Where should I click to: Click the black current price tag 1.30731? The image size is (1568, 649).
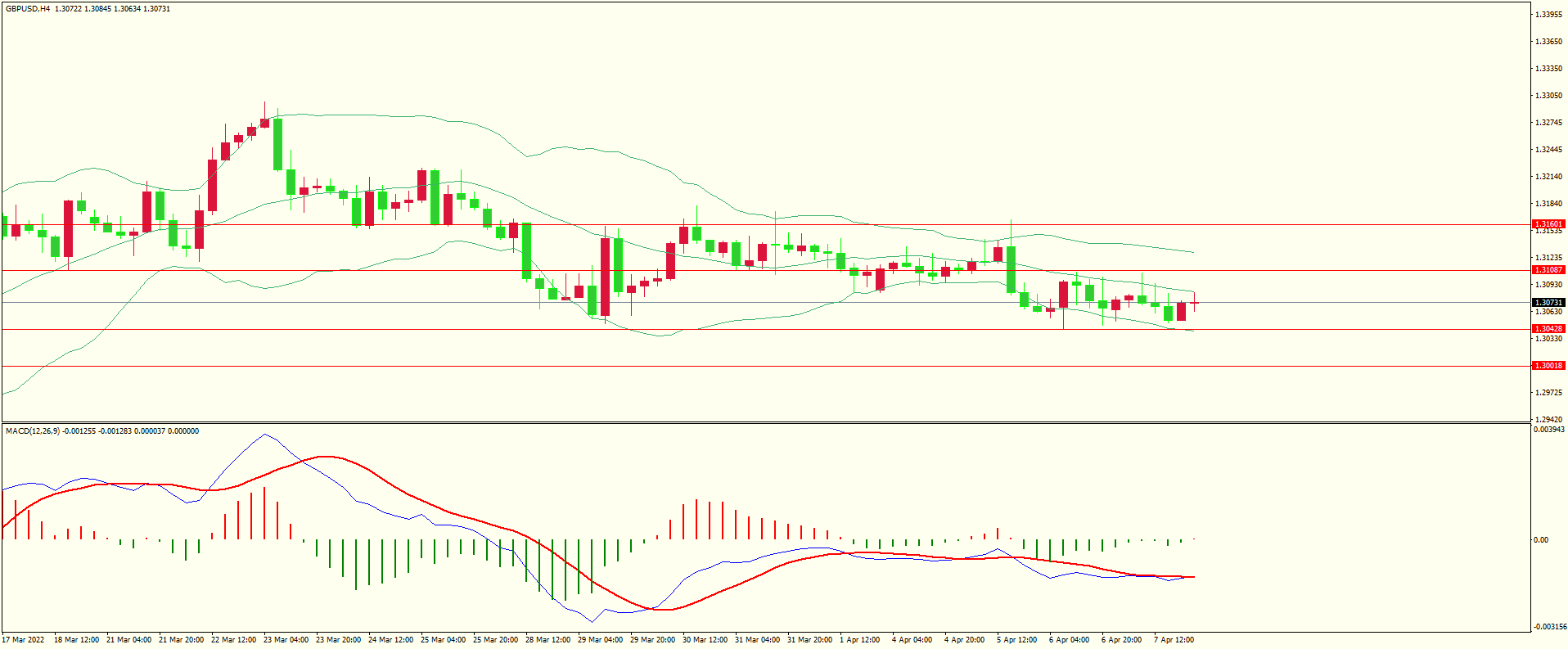[x=1548, y=303]
